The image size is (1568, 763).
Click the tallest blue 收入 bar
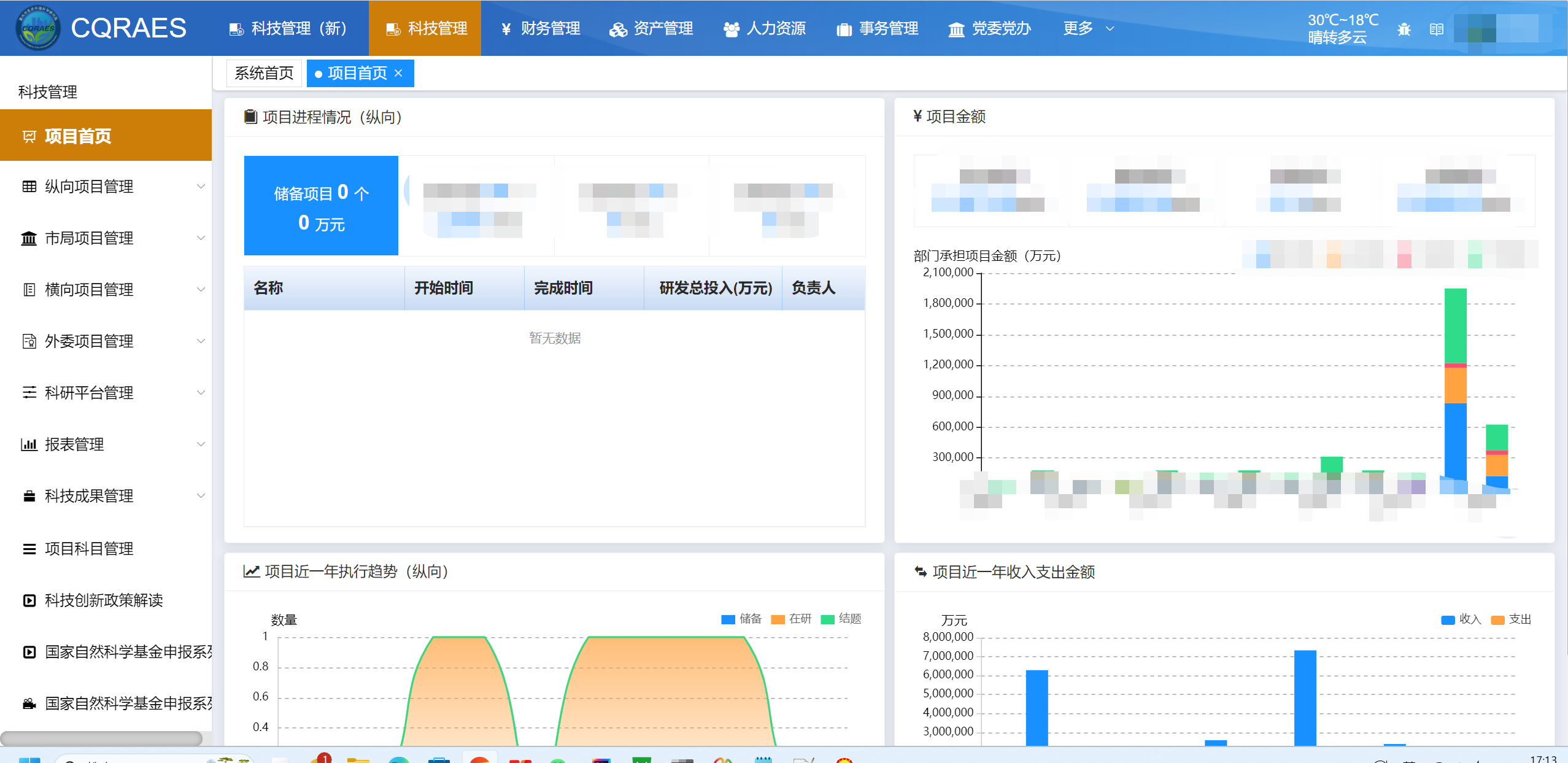pyautogui.click(x=1305, y=698)
